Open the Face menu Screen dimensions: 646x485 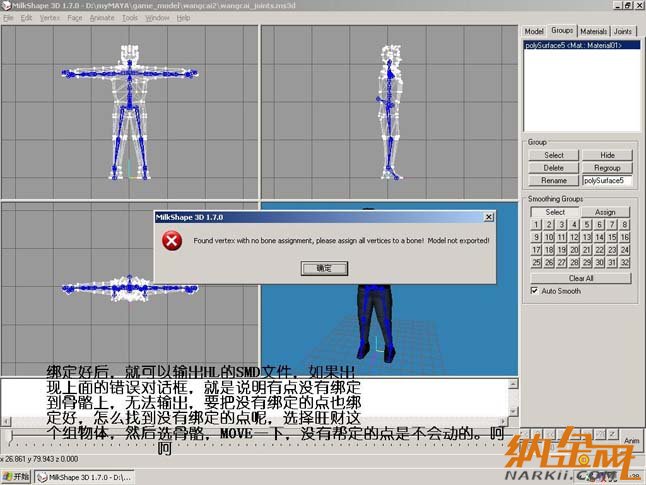click(x=75, y=18)
